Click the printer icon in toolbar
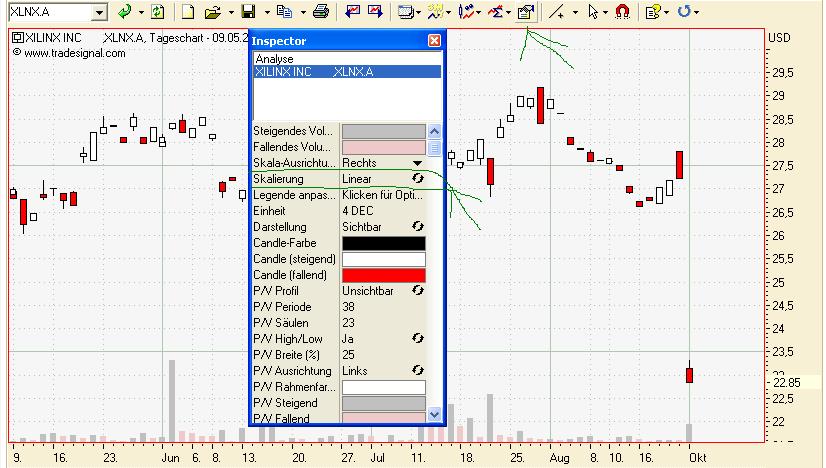Viewport: 826px width, 468px height. pyautogui.click(x=321, y=12)
